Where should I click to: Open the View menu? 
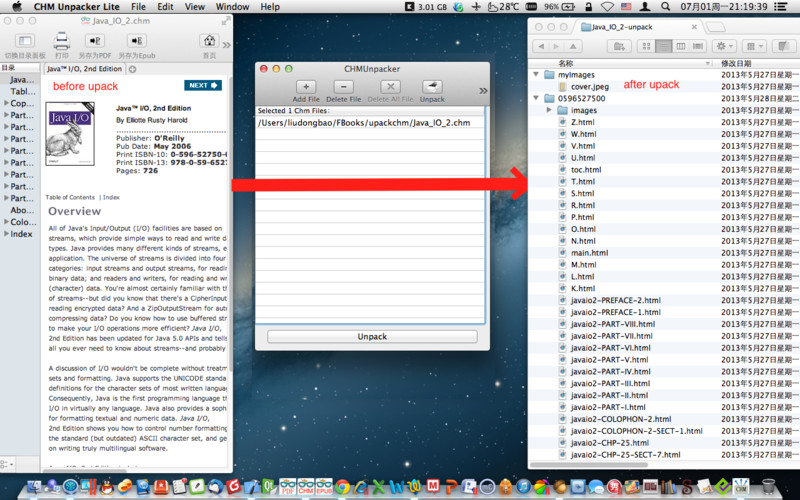tap(194, 7)
